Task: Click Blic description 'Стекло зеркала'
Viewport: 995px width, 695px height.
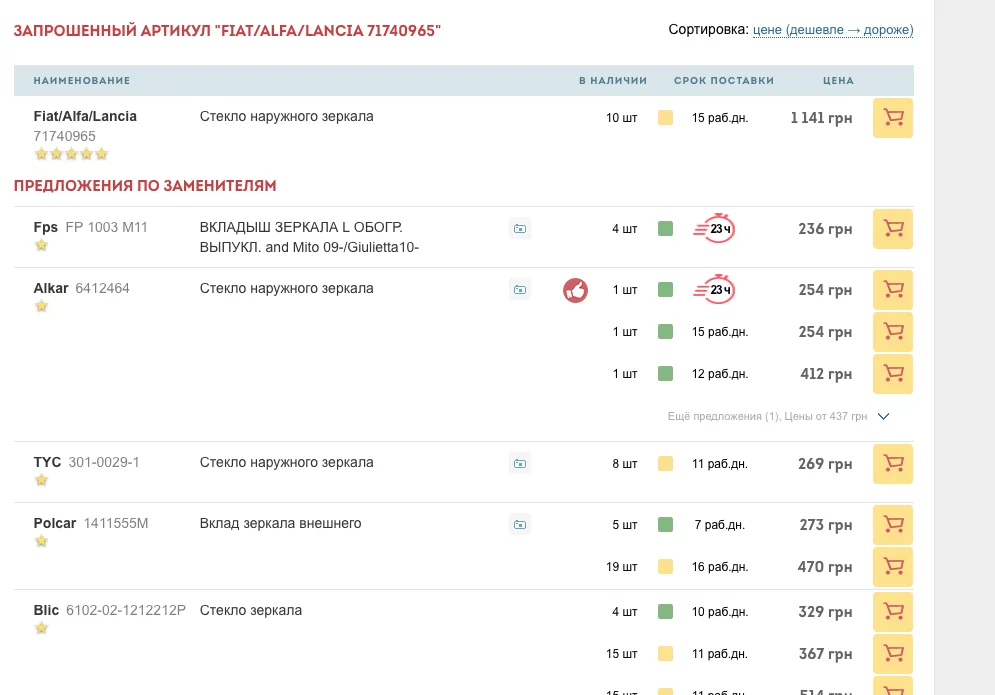Action: click(x=251, y=610)
